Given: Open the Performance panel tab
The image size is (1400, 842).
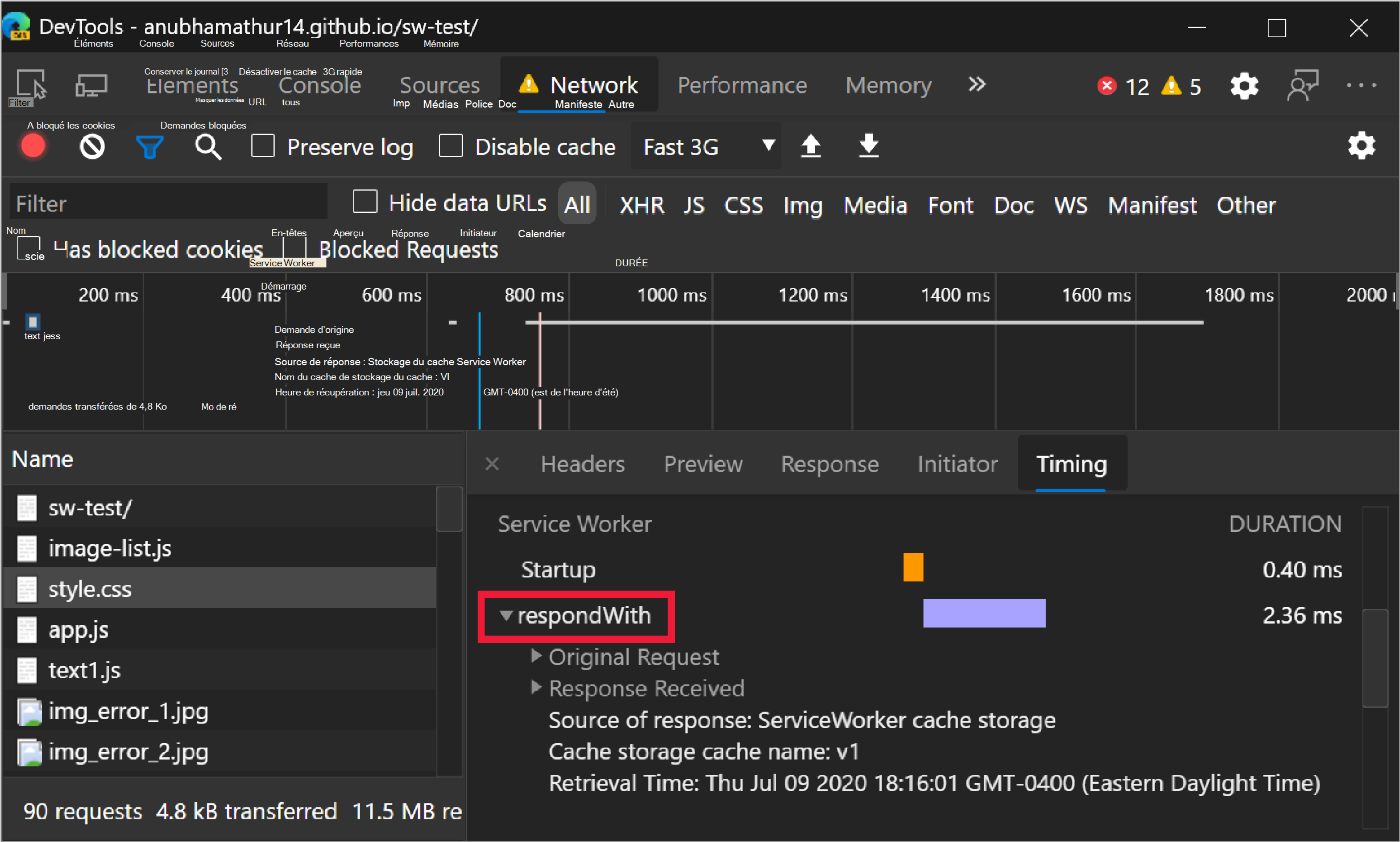Looking at the screenshot, I should [x=742, y=85].
